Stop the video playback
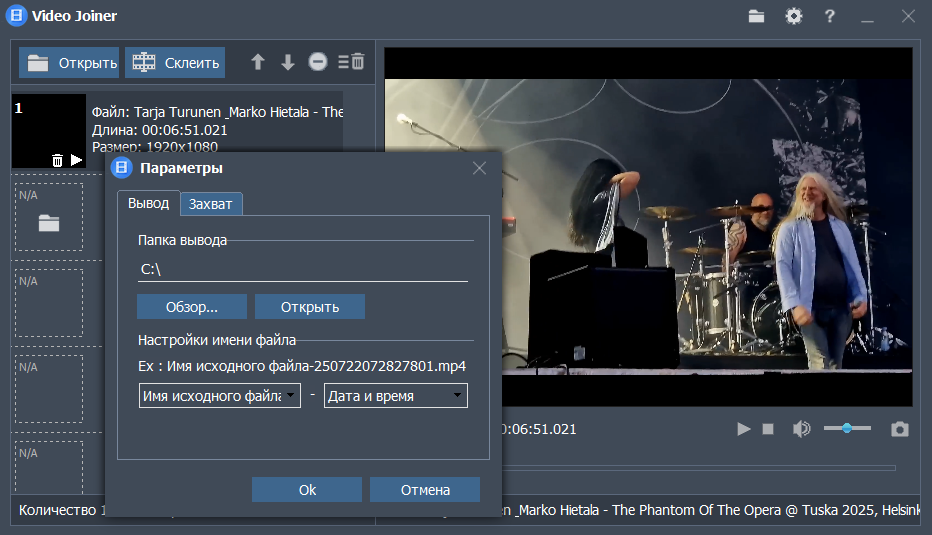Viewport: 932px width, 535px height. click(x=768, y=429)
